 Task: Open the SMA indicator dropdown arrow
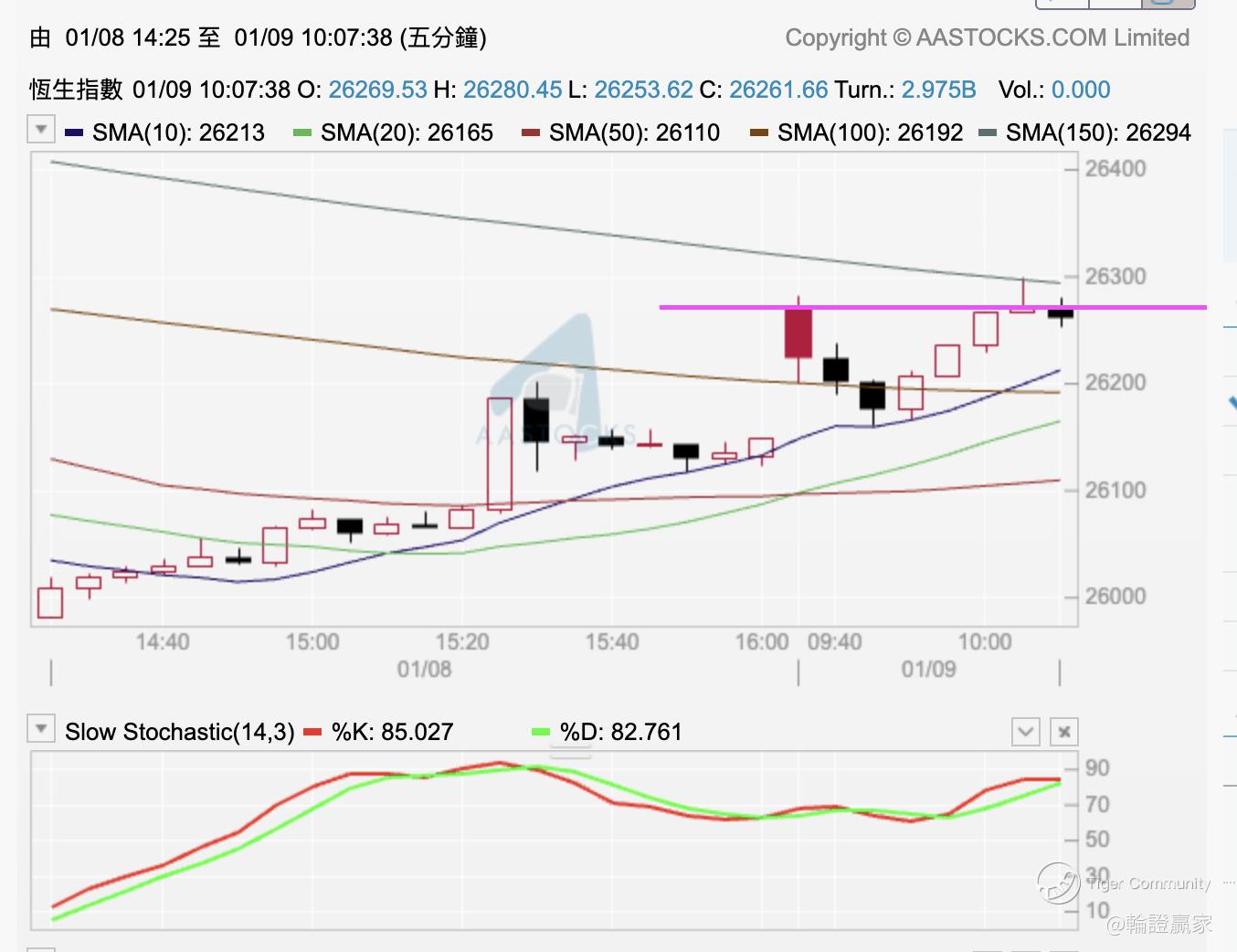[41, 130]
